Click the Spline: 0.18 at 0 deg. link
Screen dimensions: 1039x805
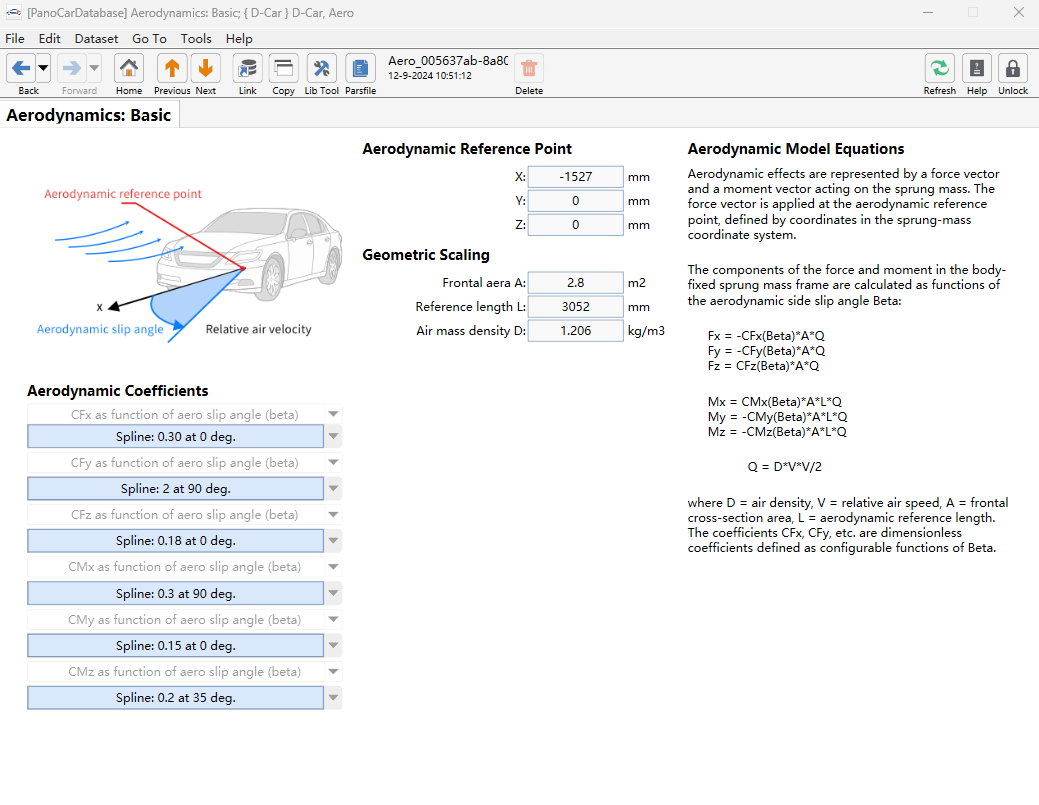click(x=176, y=541)
